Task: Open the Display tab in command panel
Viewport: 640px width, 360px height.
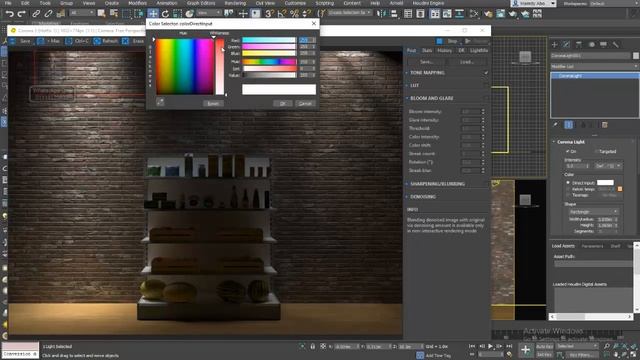Action: coord(603,44)
